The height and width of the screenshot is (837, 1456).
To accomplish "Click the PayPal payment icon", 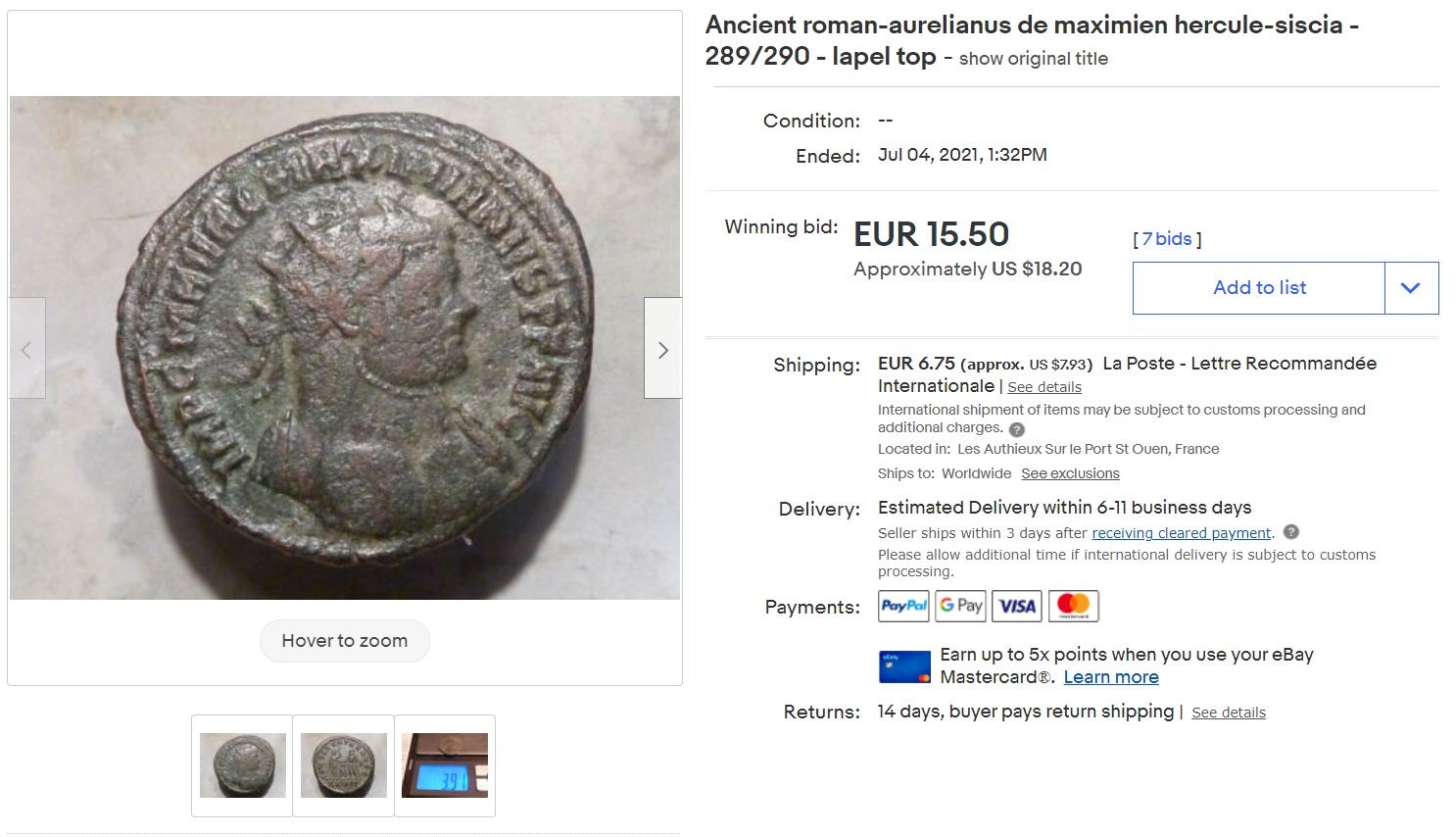I will 903,606.
